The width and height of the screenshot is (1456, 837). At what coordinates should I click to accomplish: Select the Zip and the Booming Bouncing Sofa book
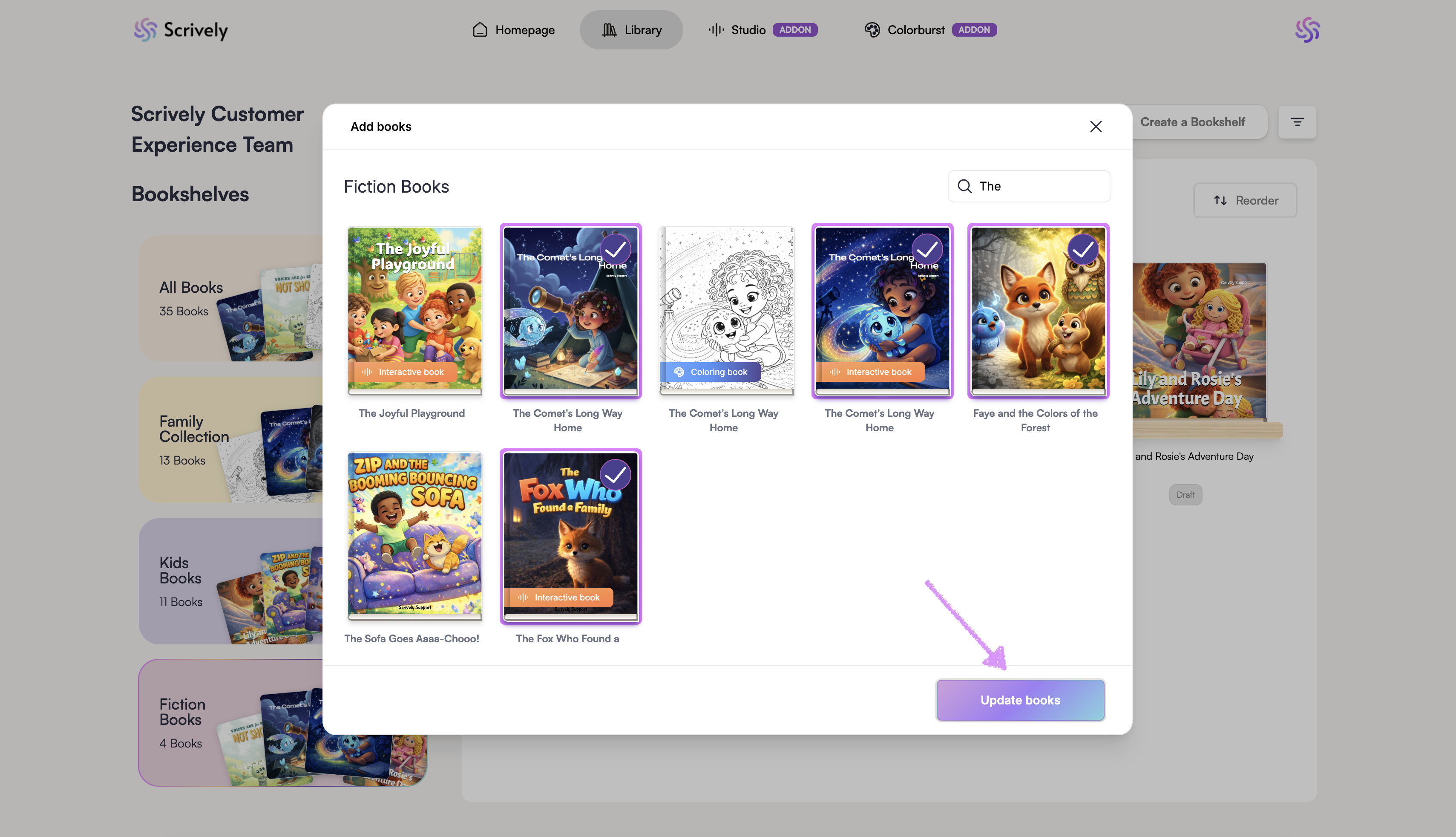pyautogui.click(x=414, y=534)
